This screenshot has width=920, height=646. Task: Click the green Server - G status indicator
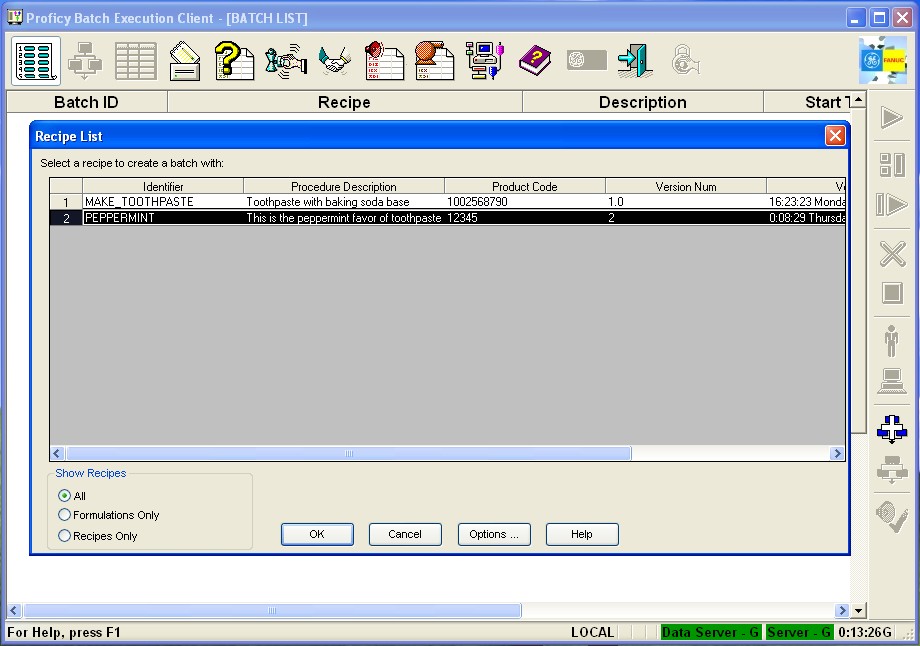(x=799, y=633)
